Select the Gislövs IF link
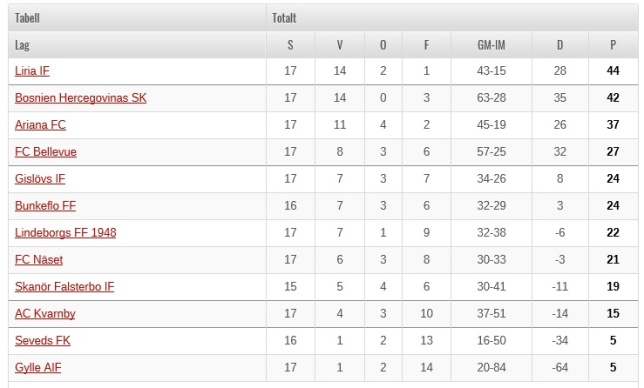The width and height of the screenshot is (644, 388). coord(40,179)
